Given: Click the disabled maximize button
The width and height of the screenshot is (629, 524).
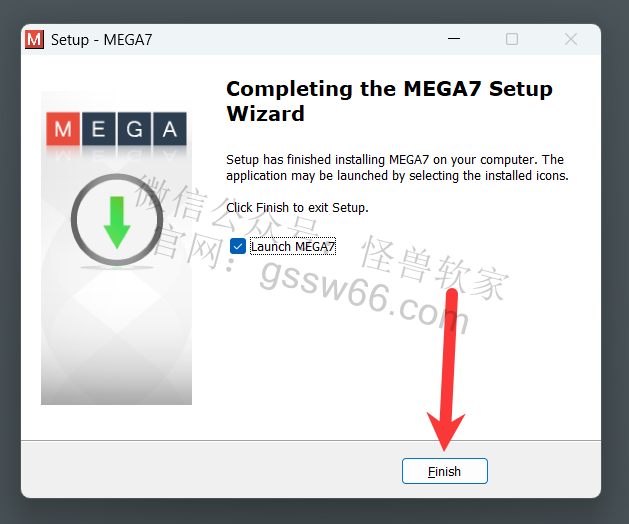Looking at the screenshot, I should coord(512,39).
